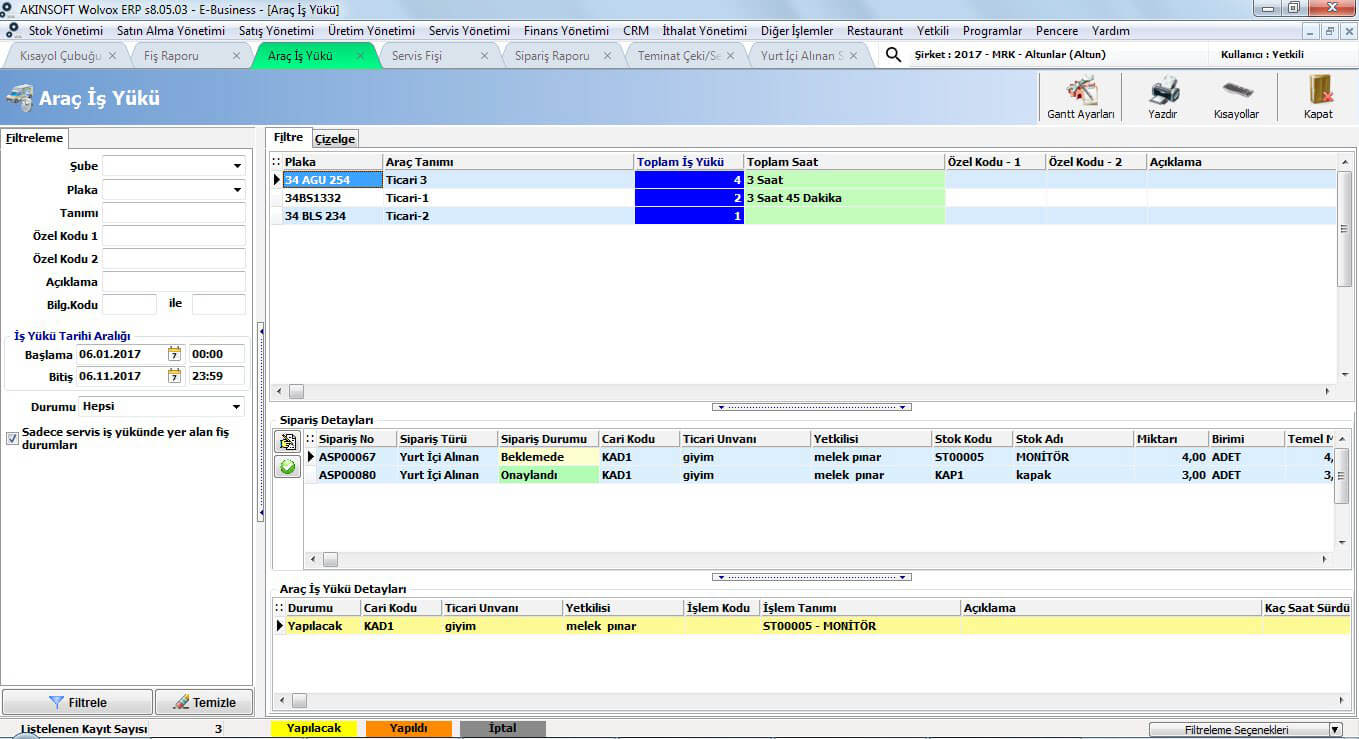1359x739 pixels.
Task: Click the yellow Yapılacak status legend
Action: point(314,729)
